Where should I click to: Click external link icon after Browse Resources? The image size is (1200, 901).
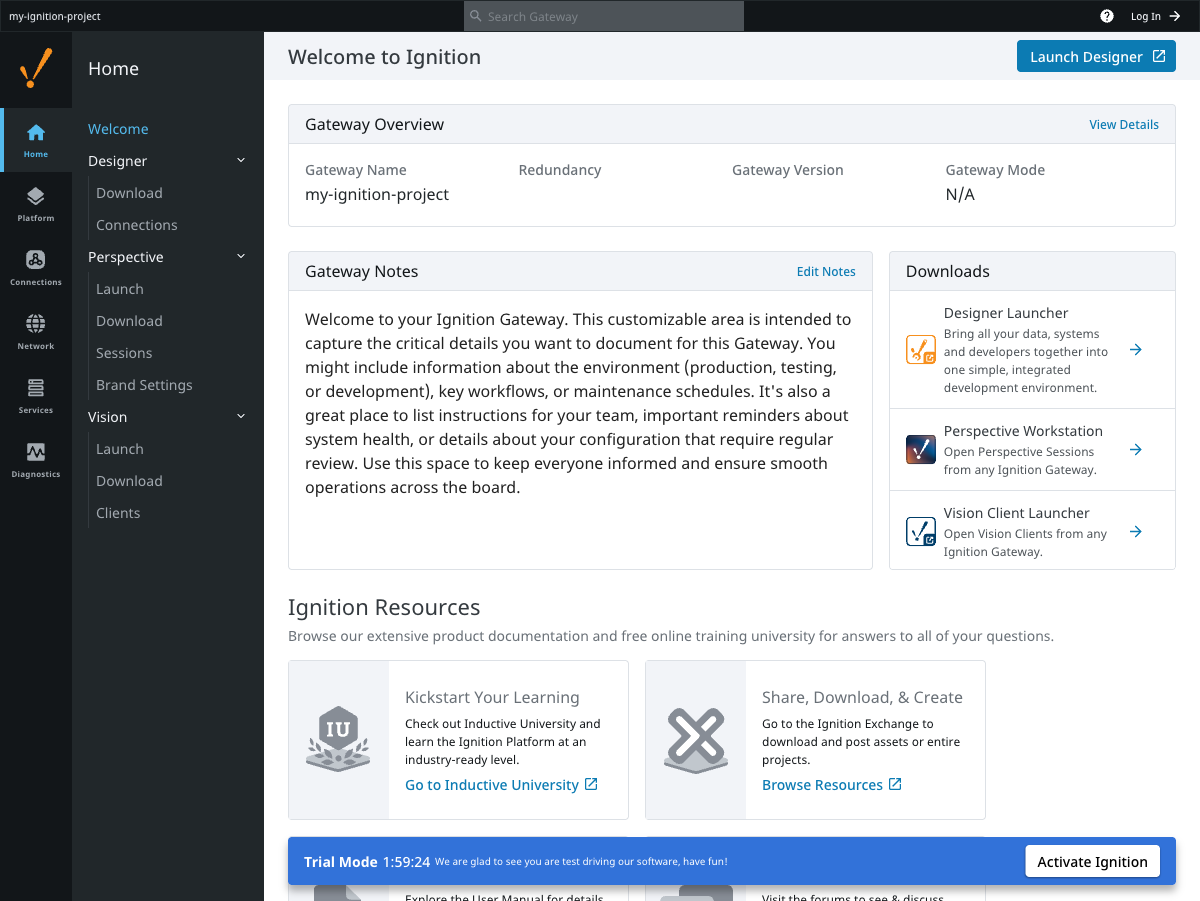896,784
